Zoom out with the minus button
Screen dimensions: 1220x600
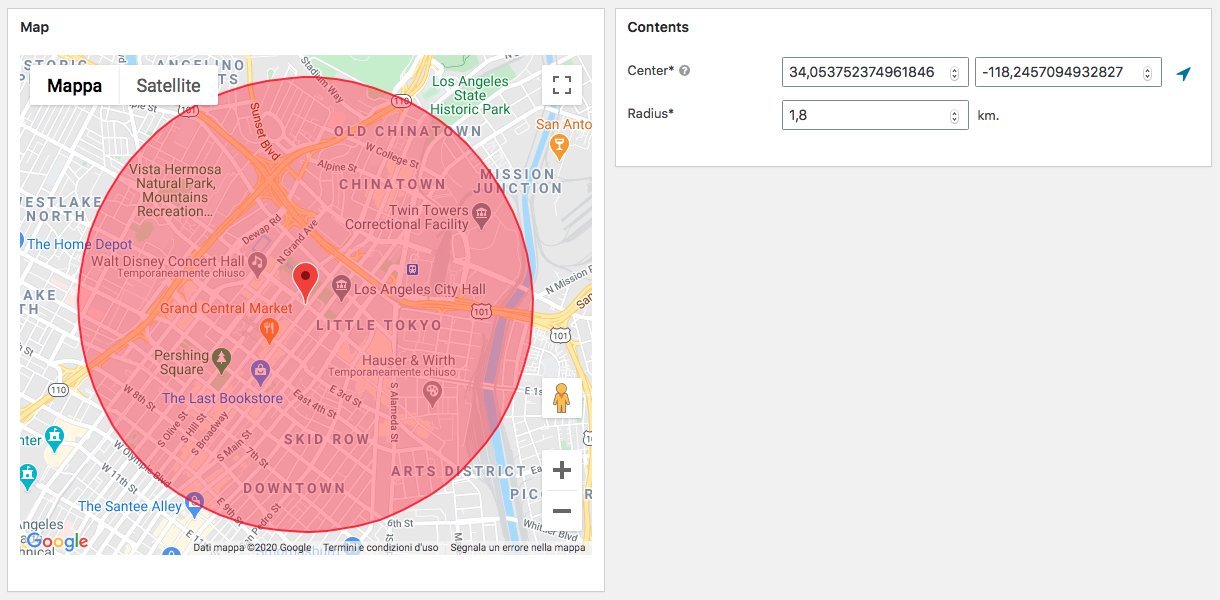[562, 511]
